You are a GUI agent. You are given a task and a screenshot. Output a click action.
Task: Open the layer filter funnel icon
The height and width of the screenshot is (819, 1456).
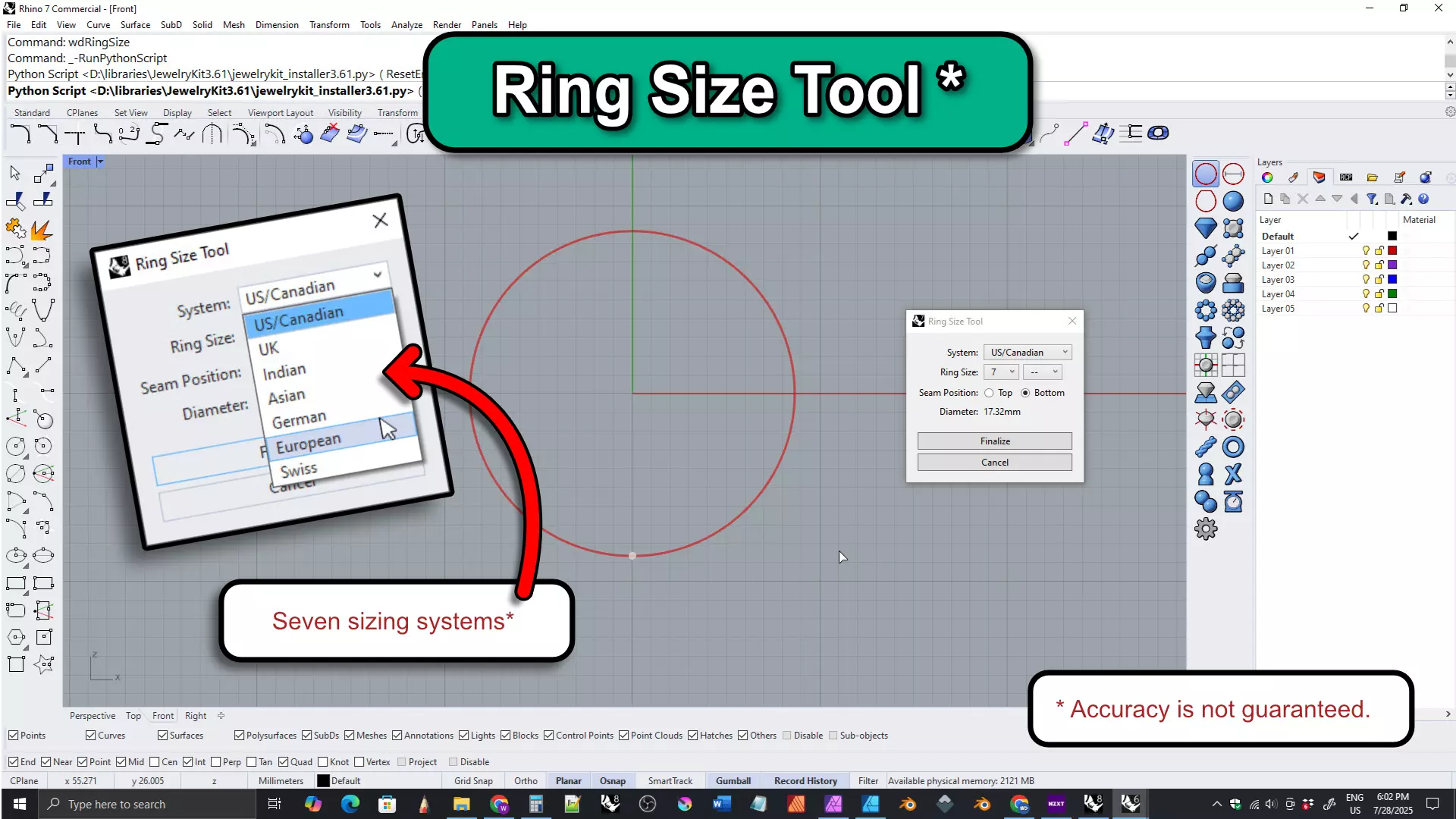pos(1372,199)
